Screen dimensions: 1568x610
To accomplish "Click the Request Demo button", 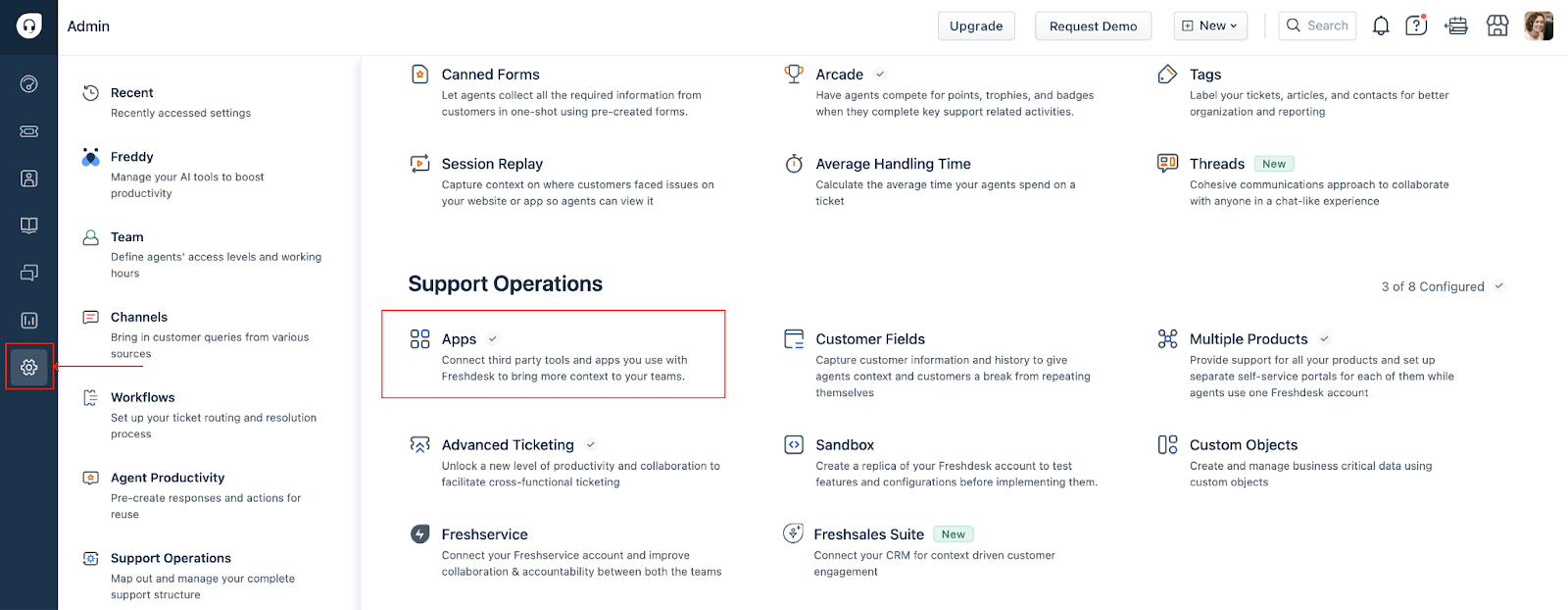I will pos(1093,25).
